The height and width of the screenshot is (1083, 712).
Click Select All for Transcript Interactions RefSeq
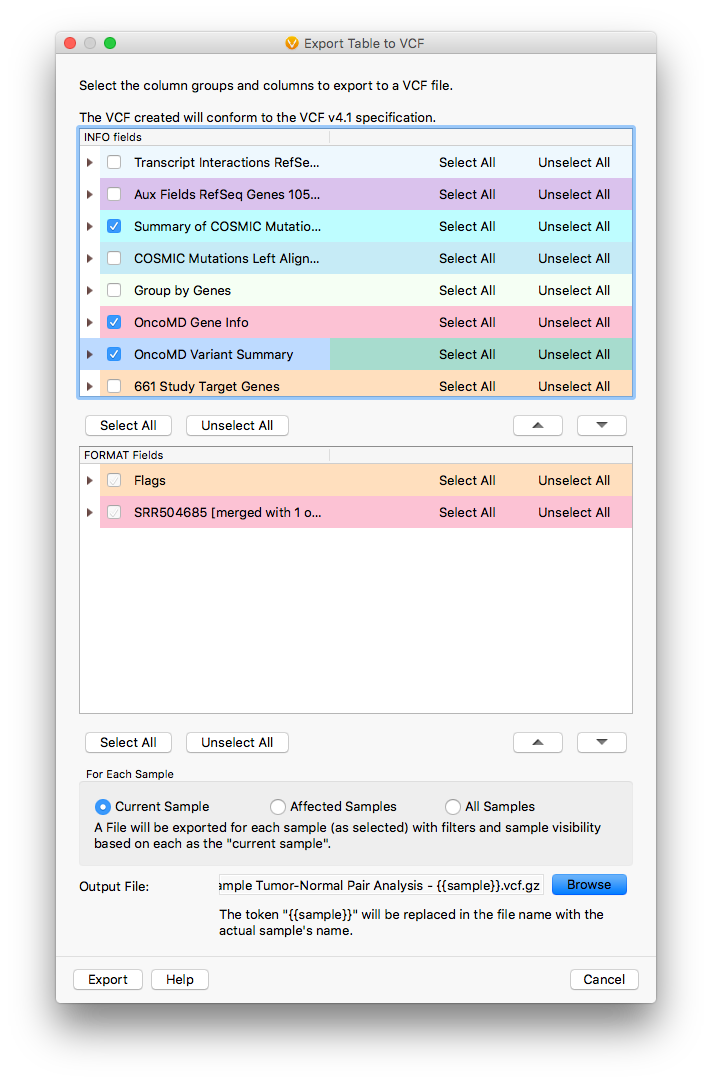pyautogui.click(x=467, y=162)
